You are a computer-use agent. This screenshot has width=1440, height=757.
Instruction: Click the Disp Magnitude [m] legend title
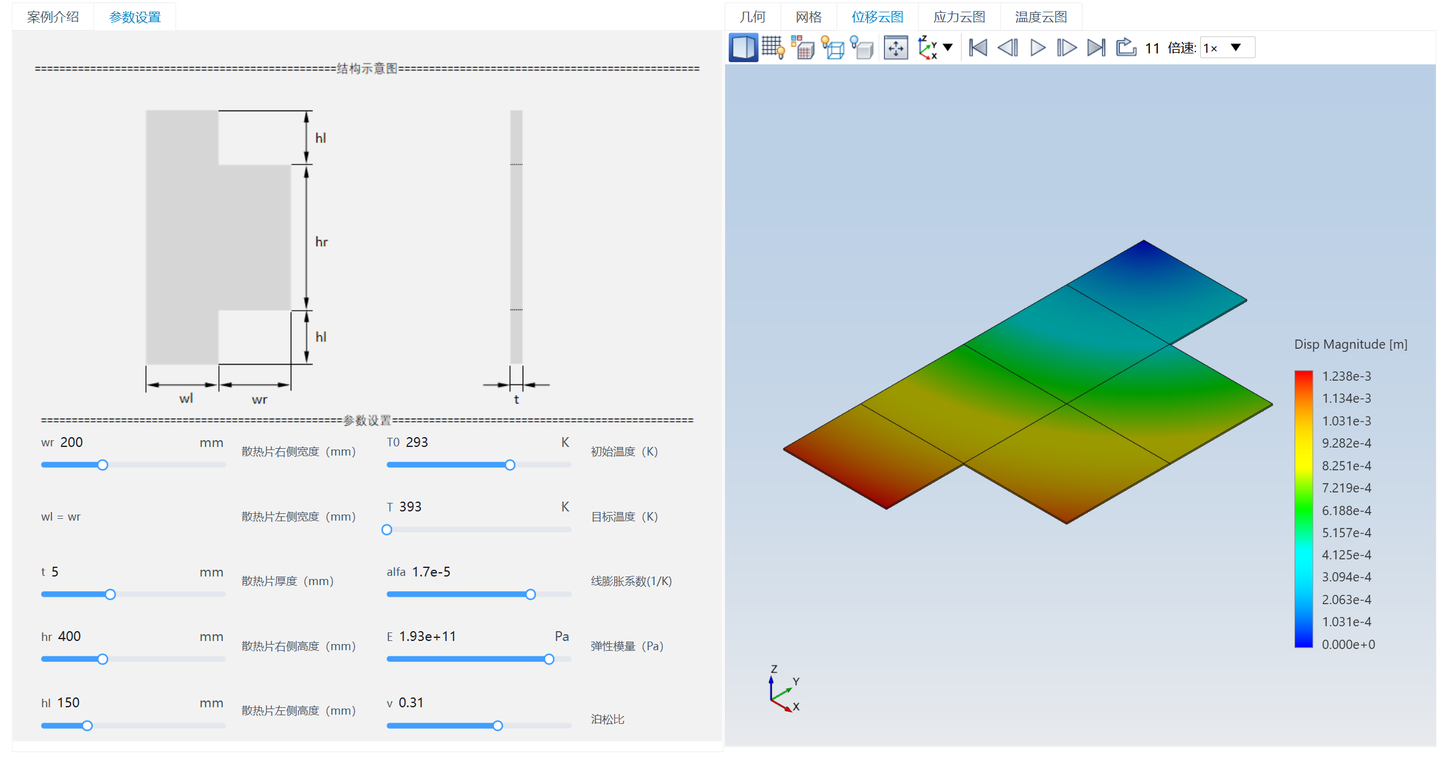click(x=1351, y=345)
